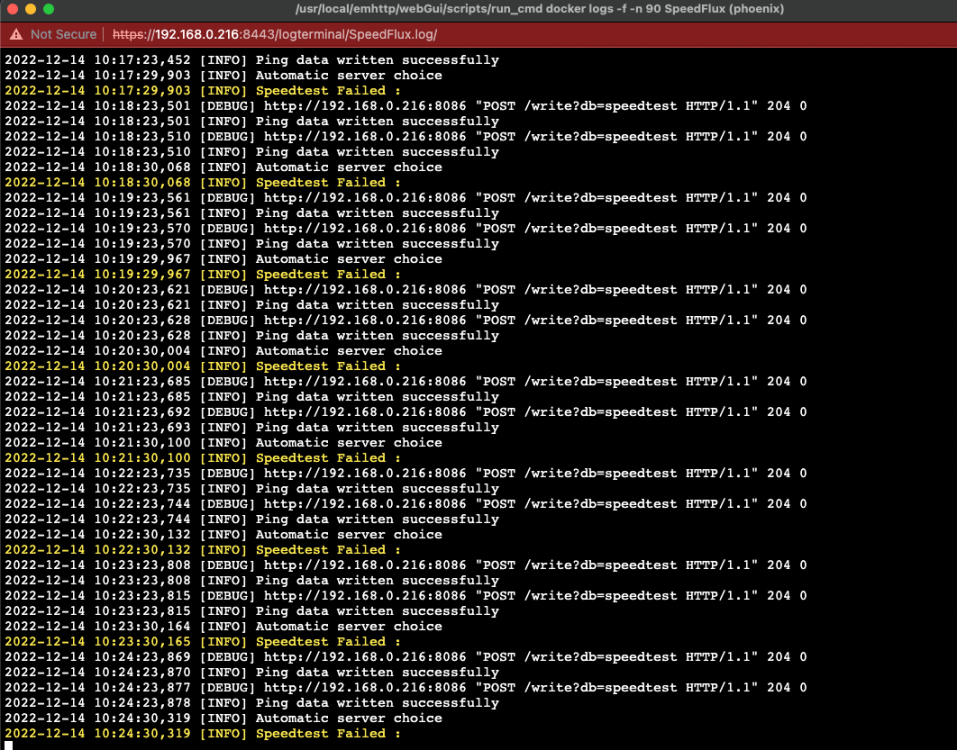Image resolution: width=957 pixels, height=750 pixels.
Task: Click yellow Speedtest Failed line at 10:18:30,068
Action: click(x=203, y=182)
